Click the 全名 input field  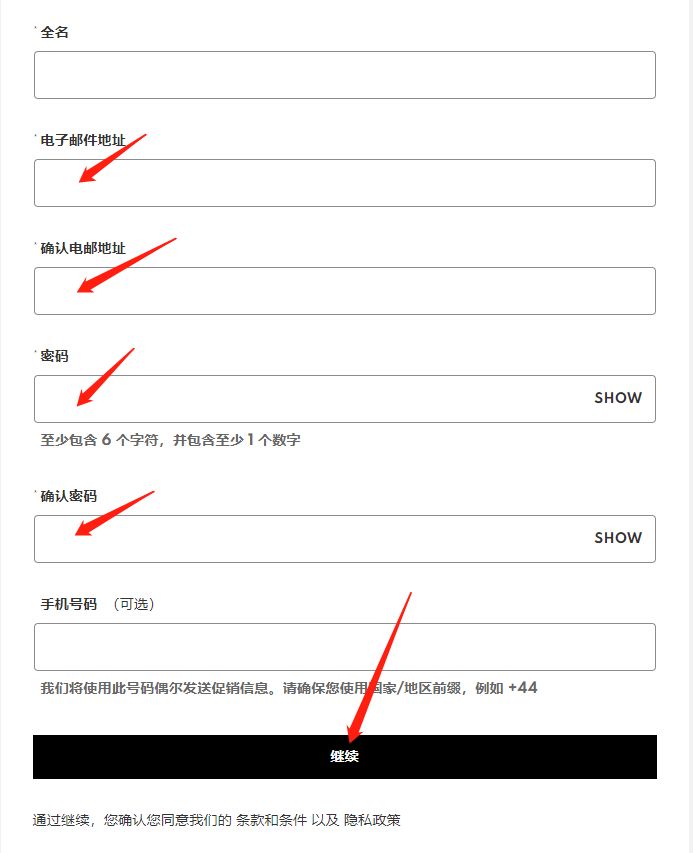tap(344, 75)
